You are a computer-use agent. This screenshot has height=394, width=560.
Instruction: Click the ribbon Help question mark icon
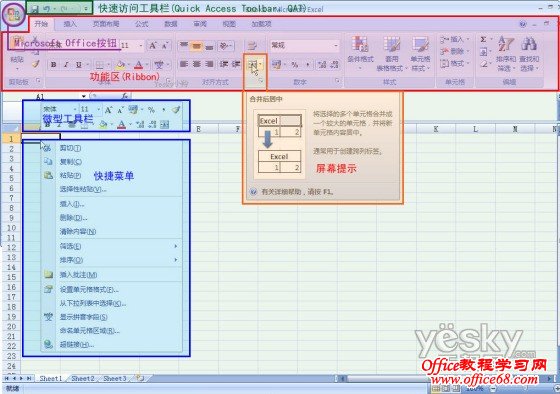click(522, 24)
